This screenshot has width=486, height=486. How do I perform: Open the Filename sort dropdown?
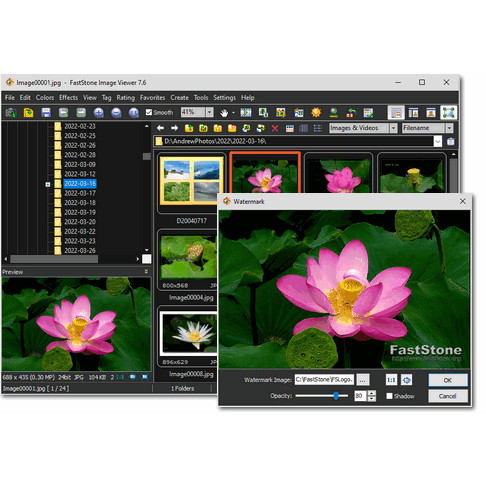point(449,128)
